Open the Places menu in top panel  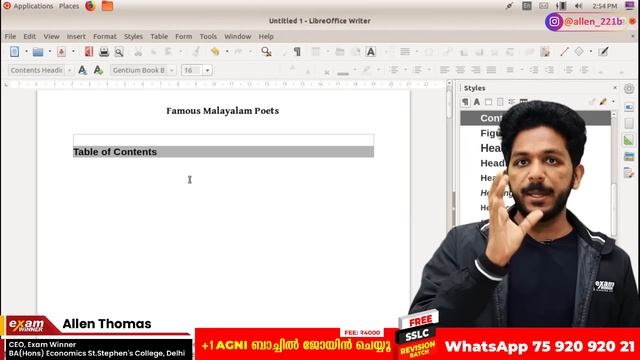(69, 6)
